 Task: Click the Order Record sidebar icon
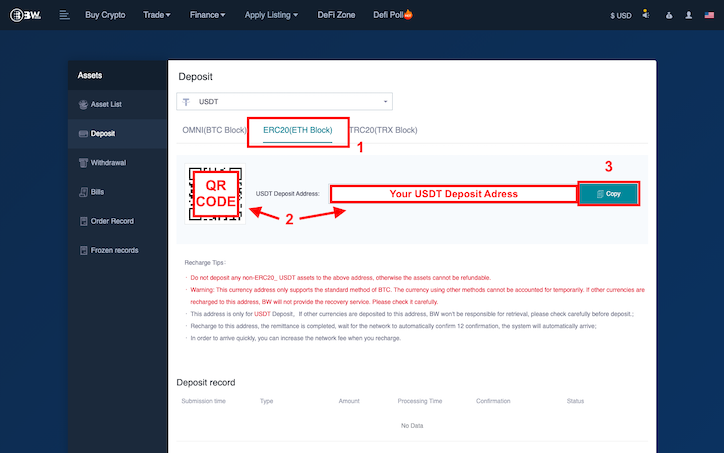pos(83,221)
